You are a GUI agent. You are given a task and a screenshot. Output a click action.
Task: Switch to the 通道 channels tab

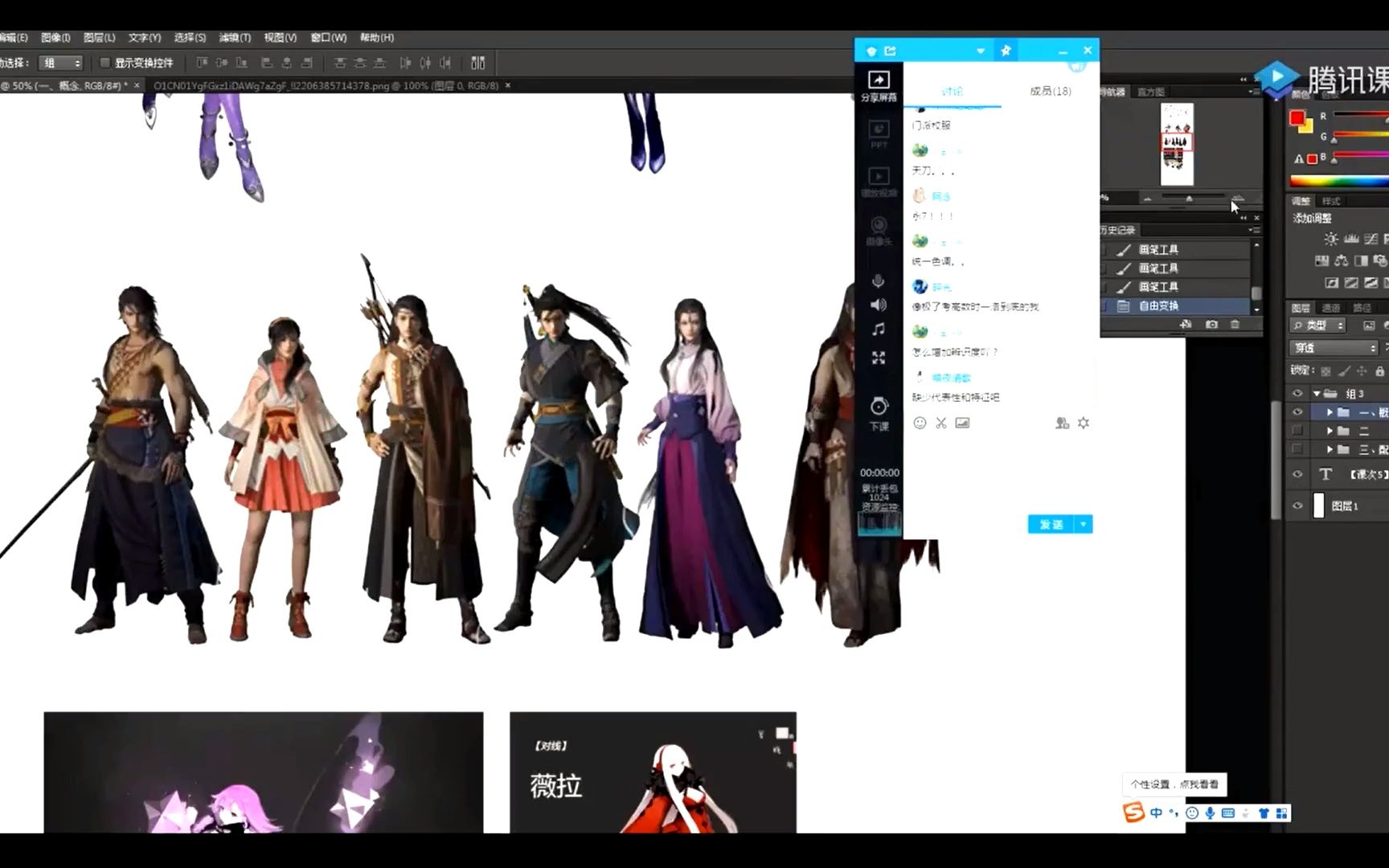[1331, 308]
